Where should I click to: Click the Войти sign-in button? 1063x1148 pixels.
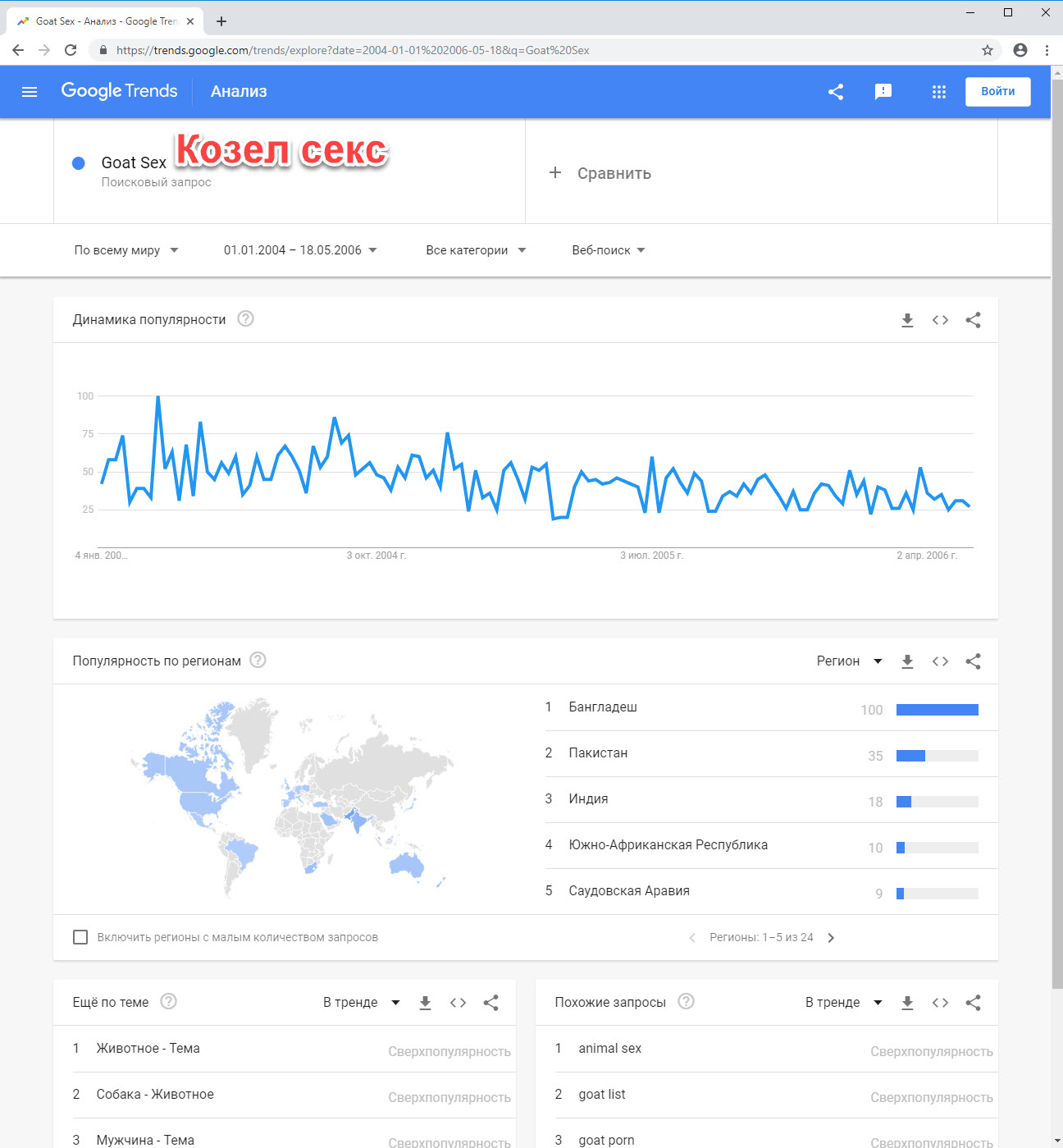point(997,92)
